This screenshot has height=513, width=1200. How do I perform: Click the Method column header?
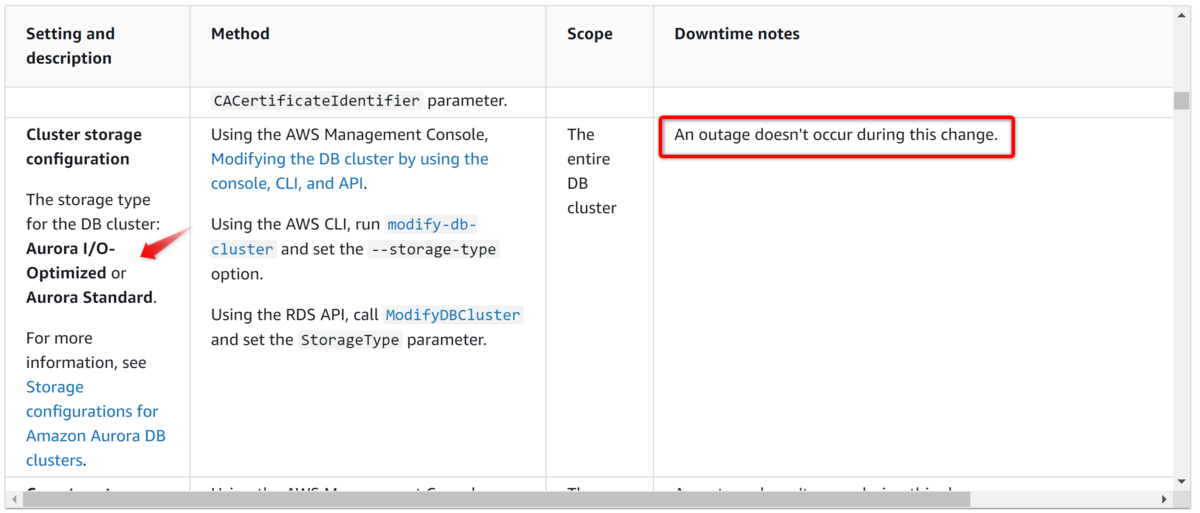tap(240, 34)
